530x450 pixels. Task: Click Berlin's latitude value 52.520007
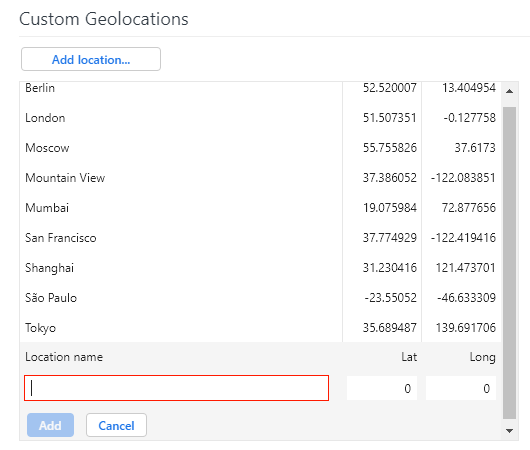point(390,88)
